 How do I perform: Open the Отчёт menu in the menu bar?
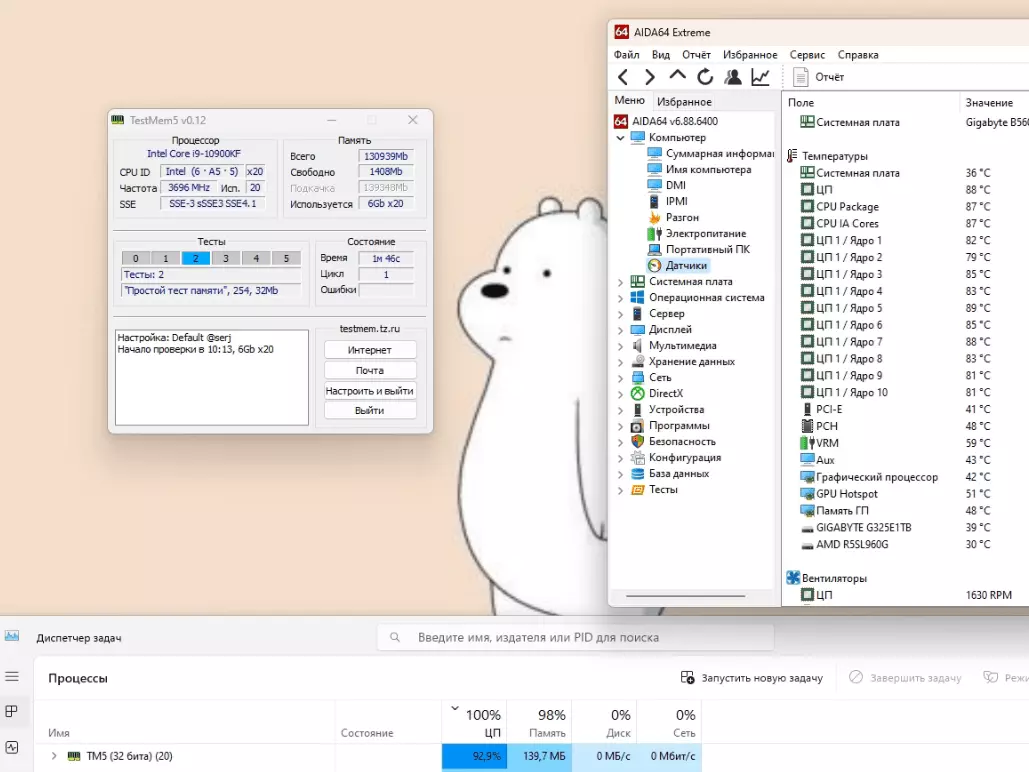tap(696, 54)
